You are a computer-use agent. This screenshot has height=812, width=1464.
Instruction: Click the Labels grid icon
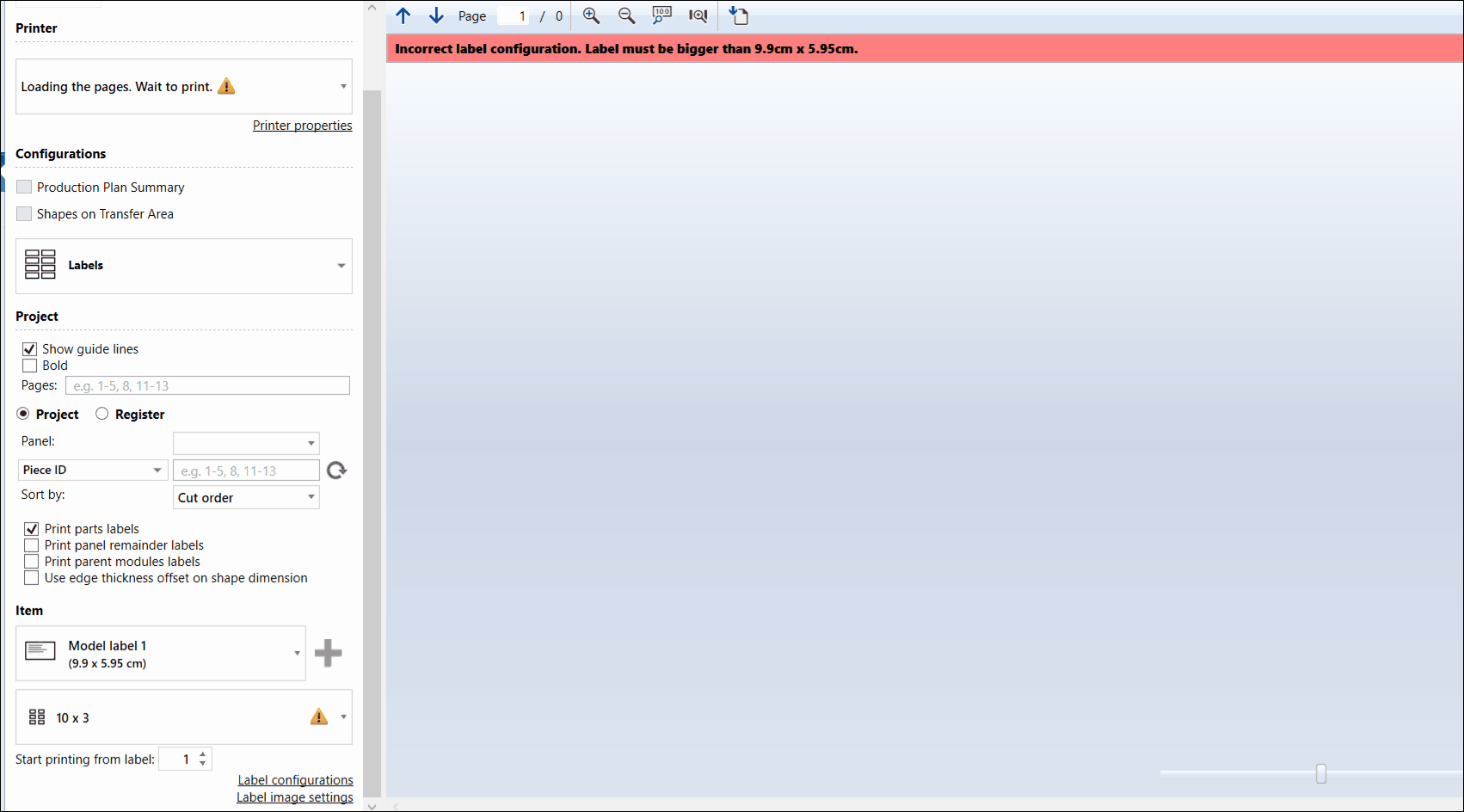(x=40, y=265)
